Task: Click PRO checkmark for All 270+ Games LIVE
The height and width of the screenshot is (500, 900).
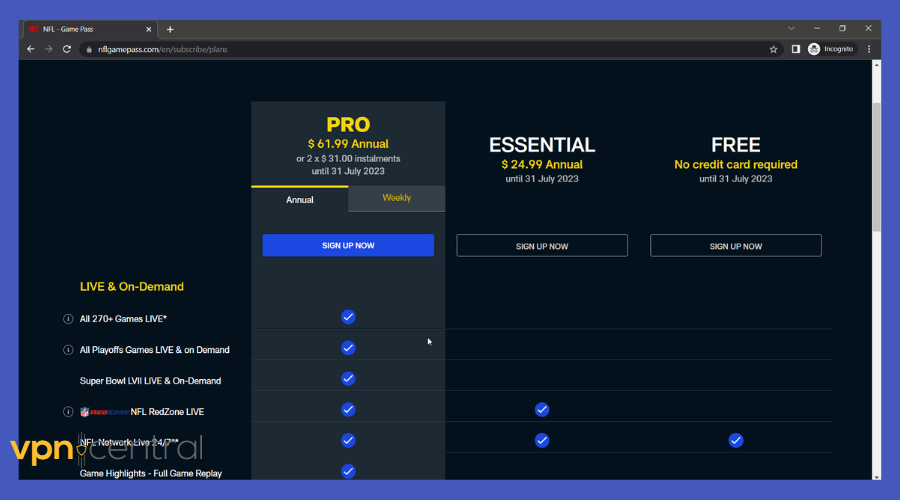Action: tap(348, 317)
